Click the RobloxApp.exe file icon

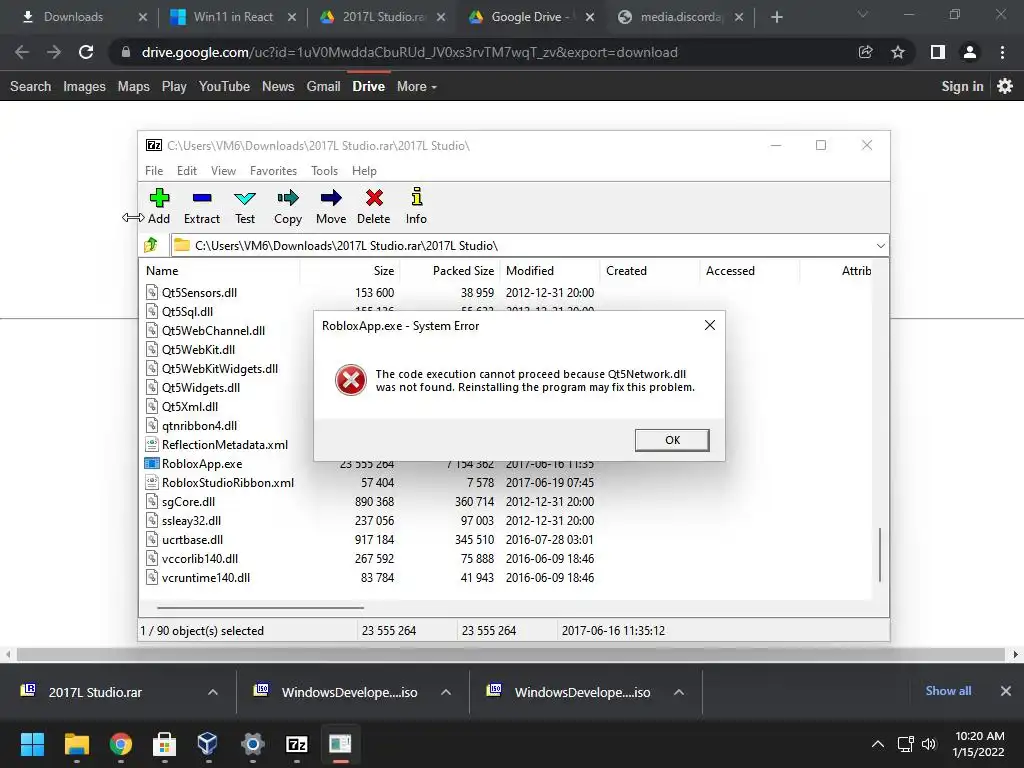[152, 464]
